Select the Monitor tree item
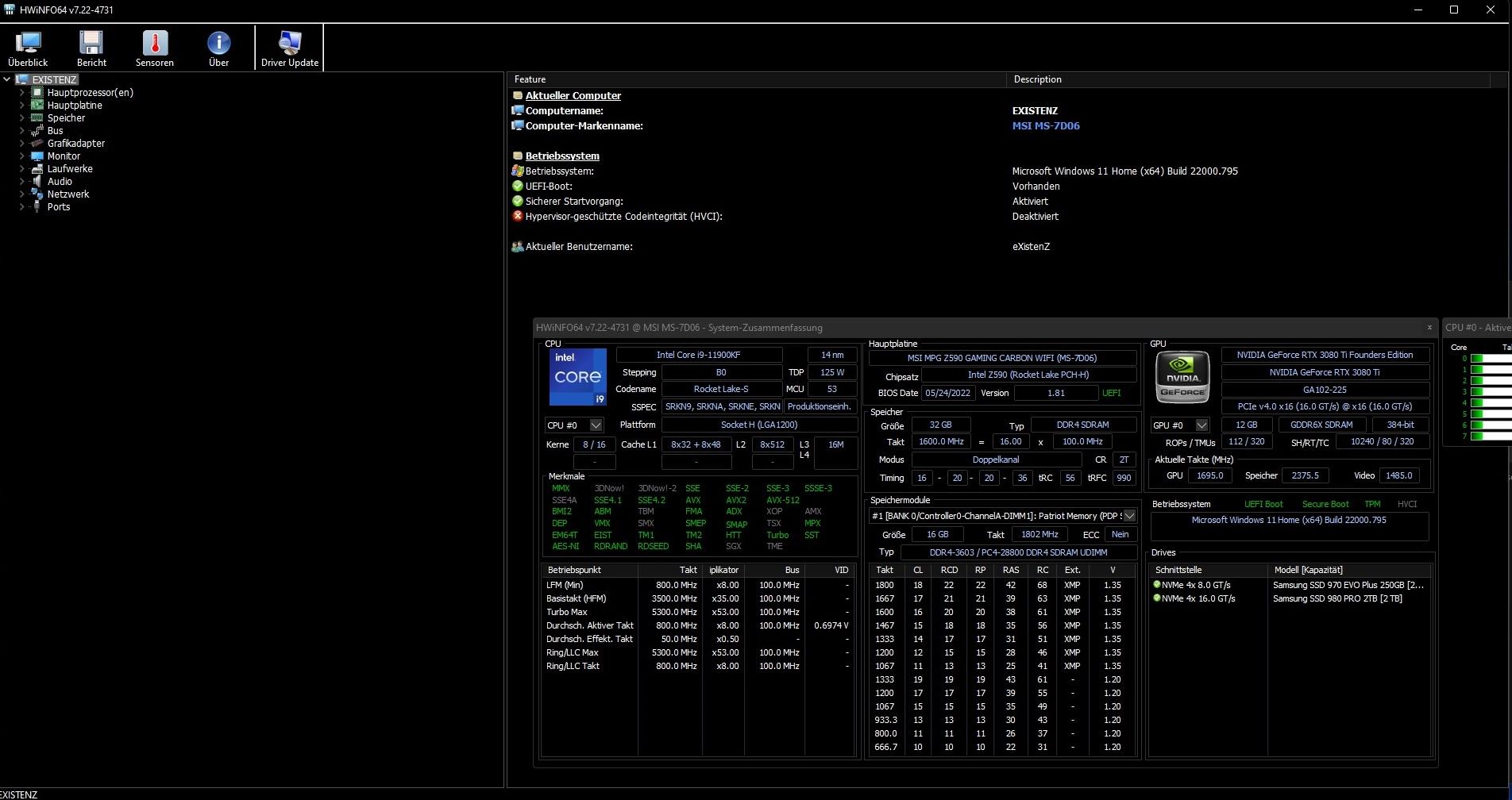This screenshot has width=1512, height=800. tap(64, 156)
